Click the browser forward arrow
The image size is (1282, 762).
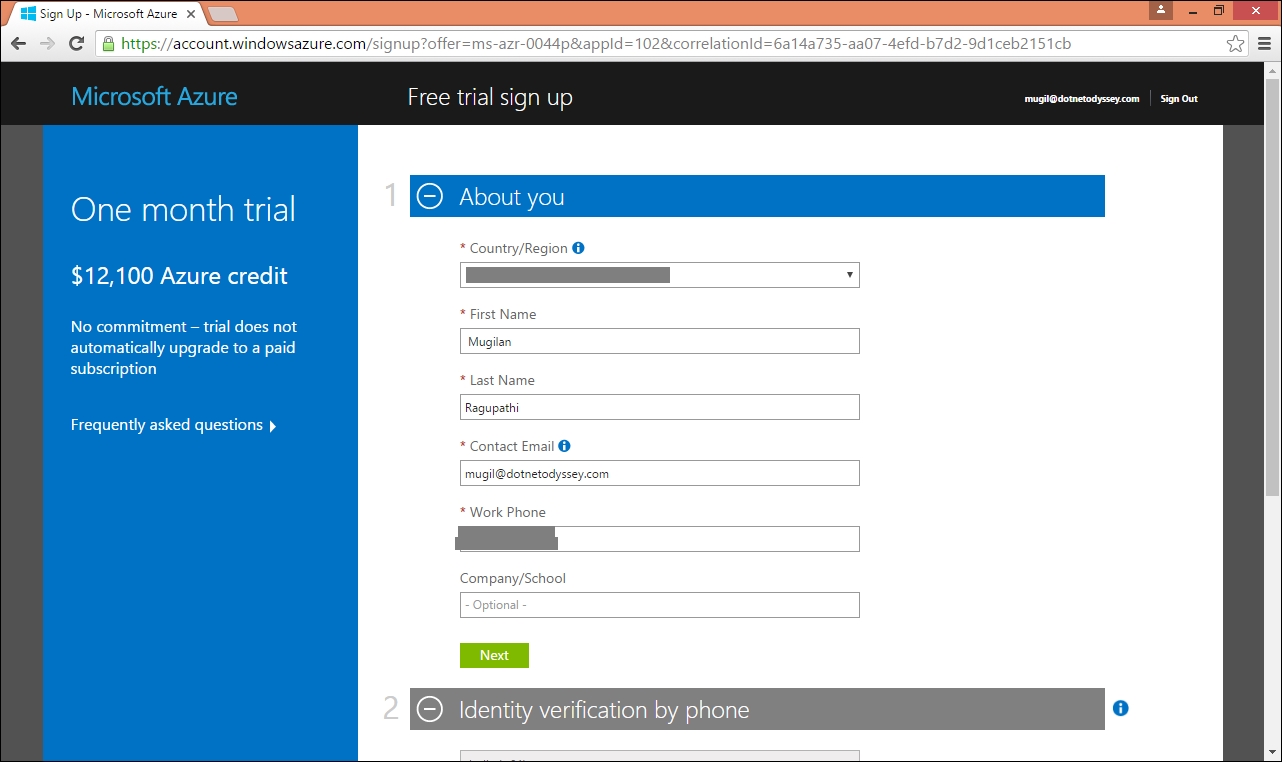[x=47, y=44]
